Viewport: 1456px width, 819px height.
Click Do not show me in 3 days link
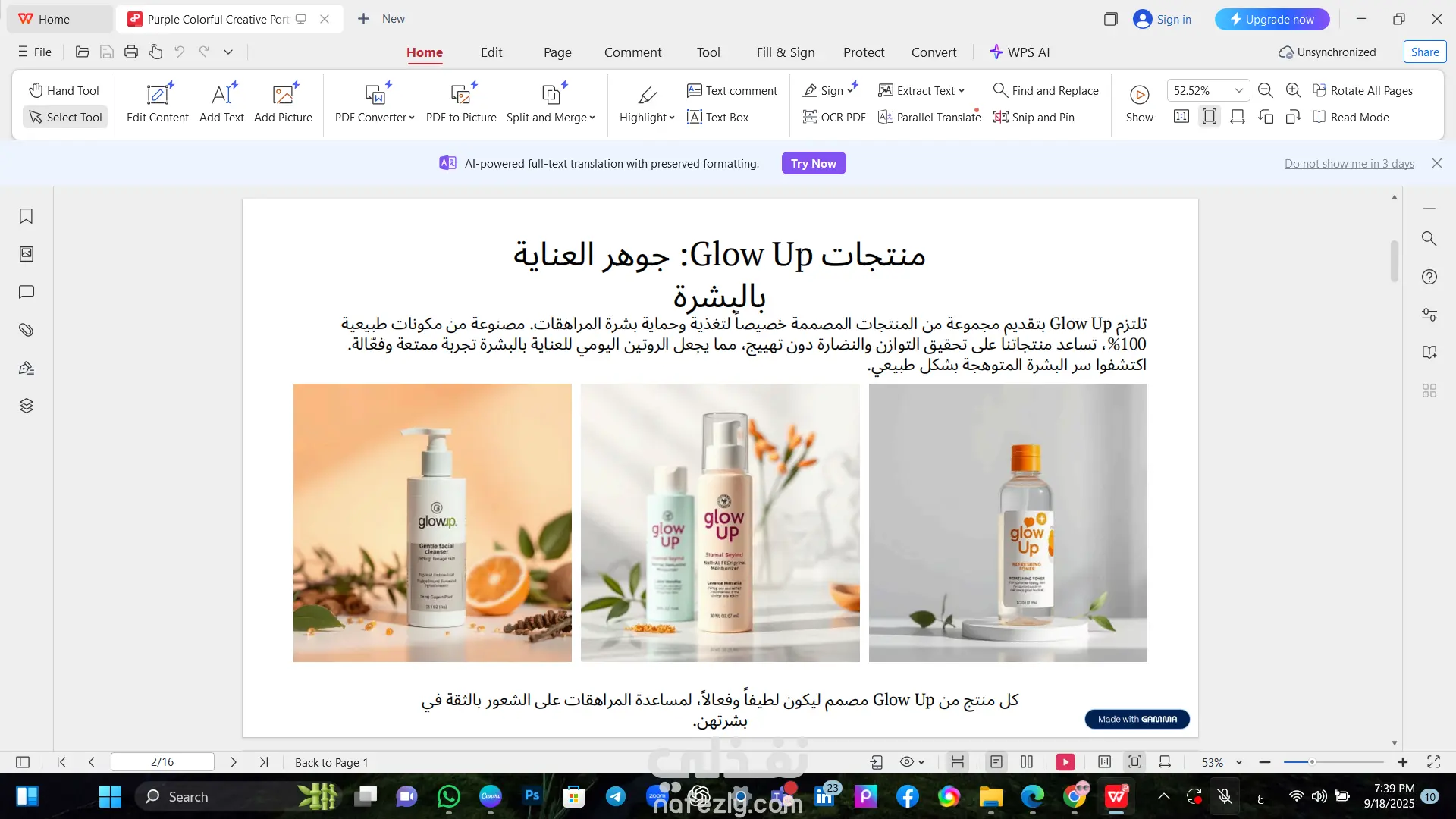(1348, 163)
